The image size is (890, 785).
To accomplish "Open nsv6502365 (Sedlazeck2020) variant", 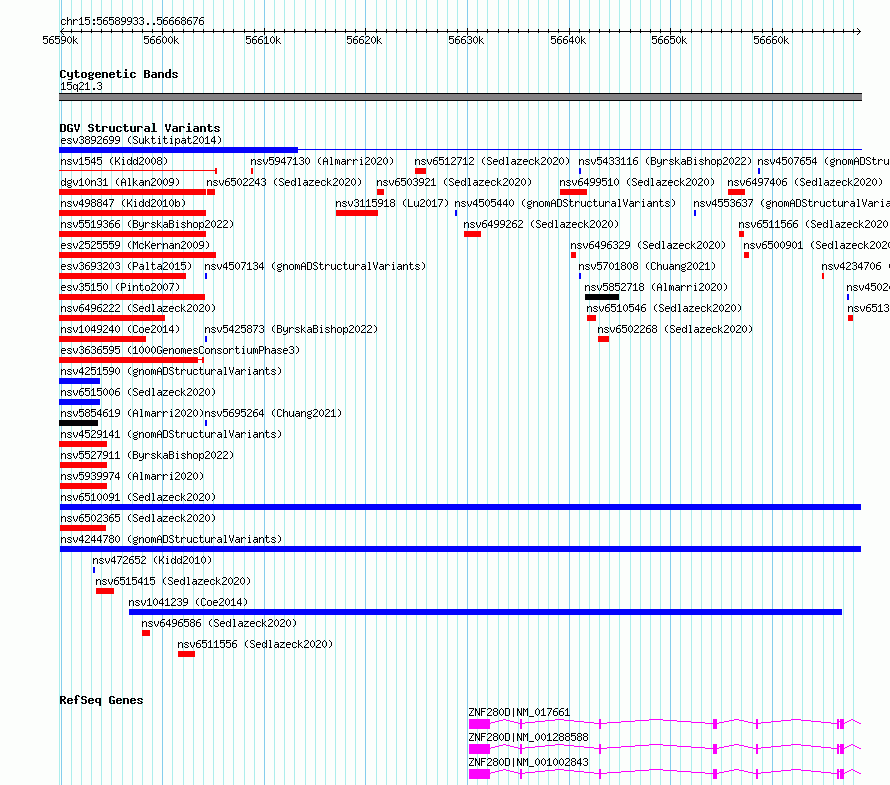I will pos(138,518).
